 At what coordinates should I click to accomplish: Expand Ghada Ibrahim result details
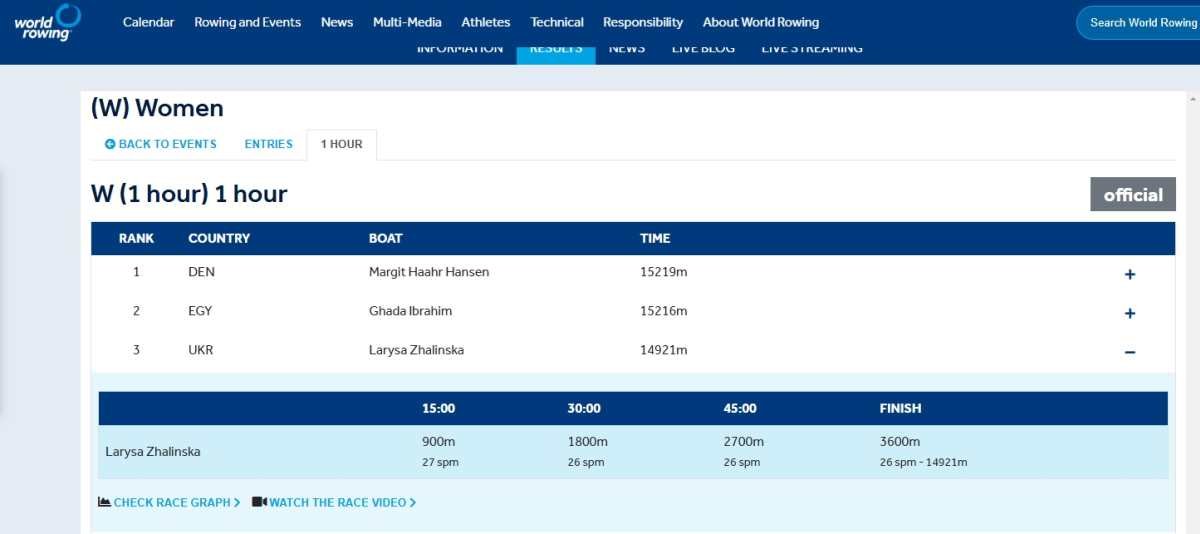click(1129, 313)
